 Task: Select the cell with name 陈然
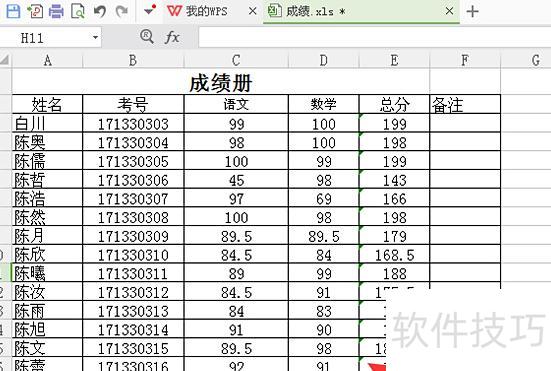coord(47,217)
